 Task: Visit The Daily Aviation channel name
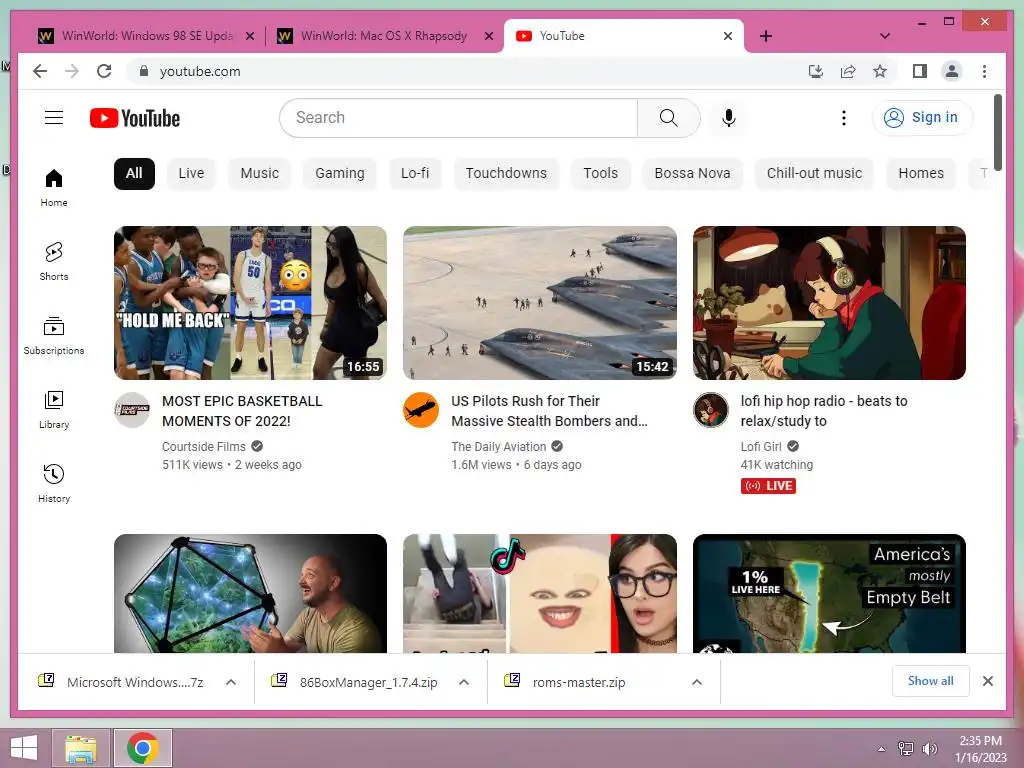coord(498,447)
